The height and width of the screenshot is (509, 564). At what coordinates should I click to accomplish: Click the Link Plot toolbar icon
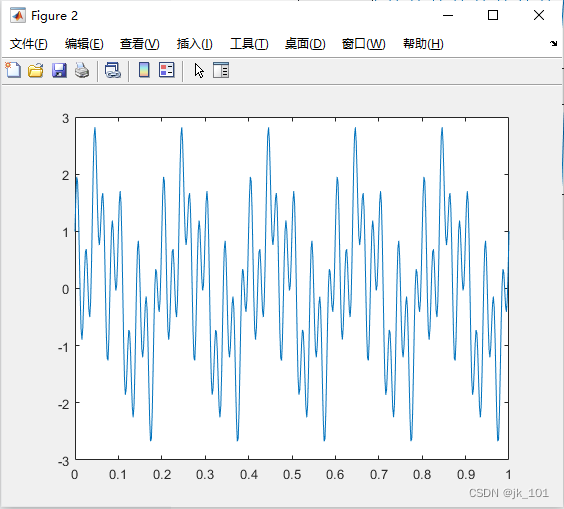point(113,70)
